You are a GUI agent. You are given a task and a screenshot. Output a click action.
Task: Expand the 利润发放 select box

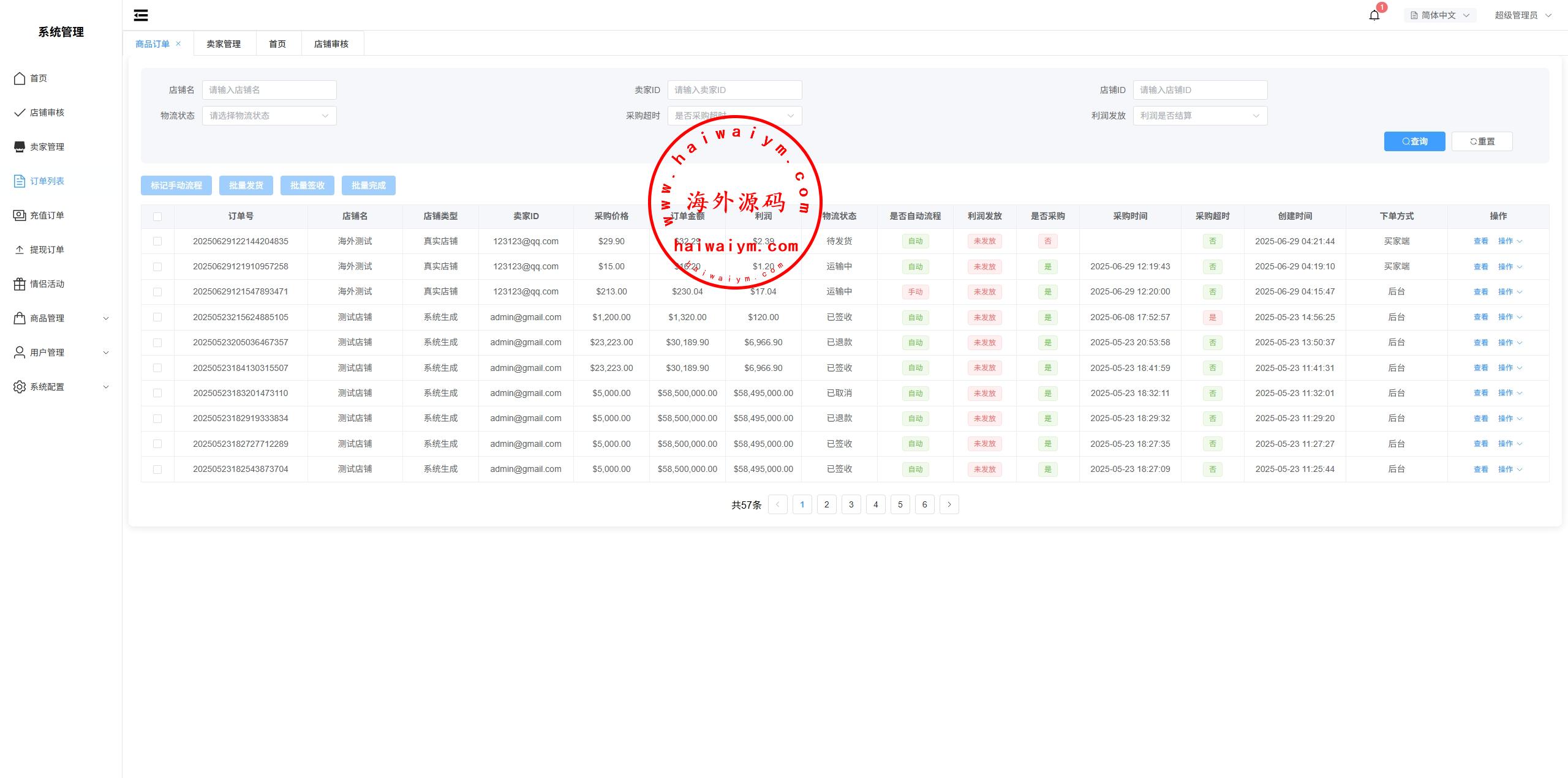(1199, 116)
